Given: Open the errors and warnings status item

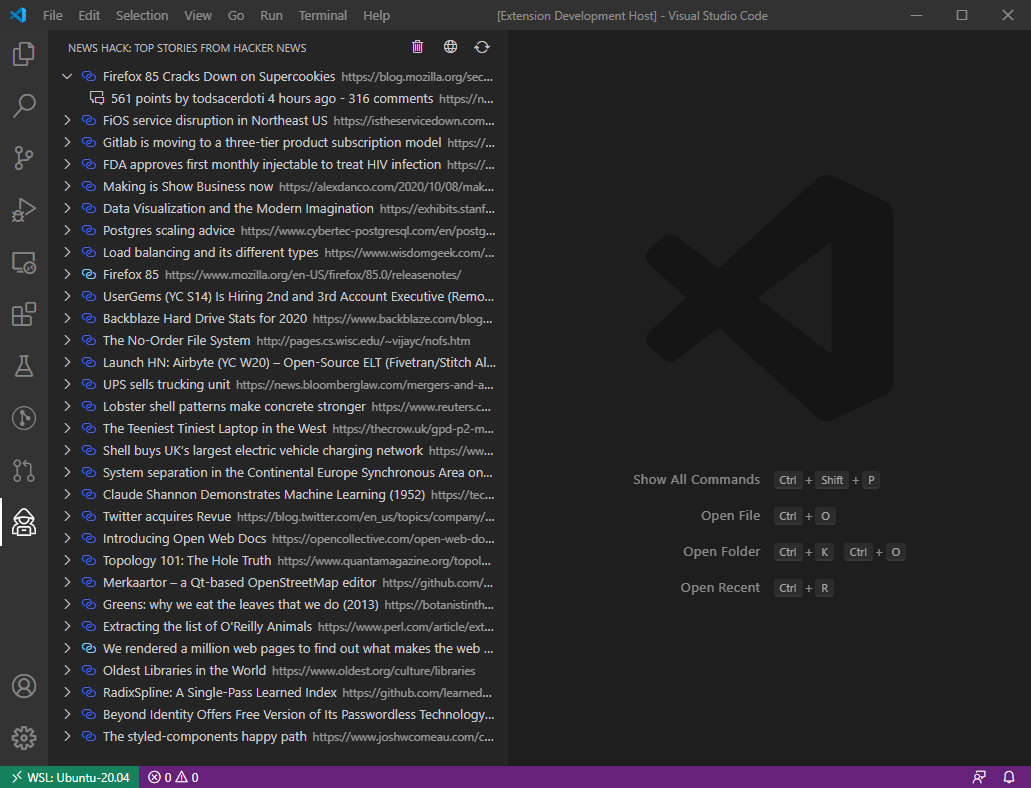Looking at the screenshot, I should click(174, 777).
